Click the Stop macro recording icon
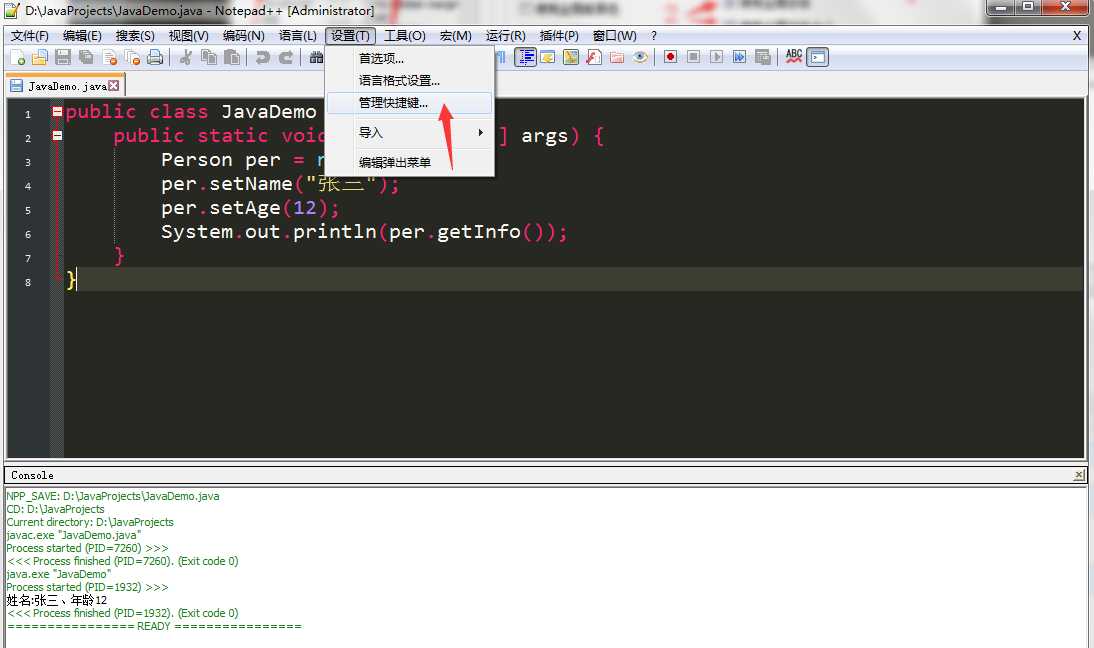 694,57
